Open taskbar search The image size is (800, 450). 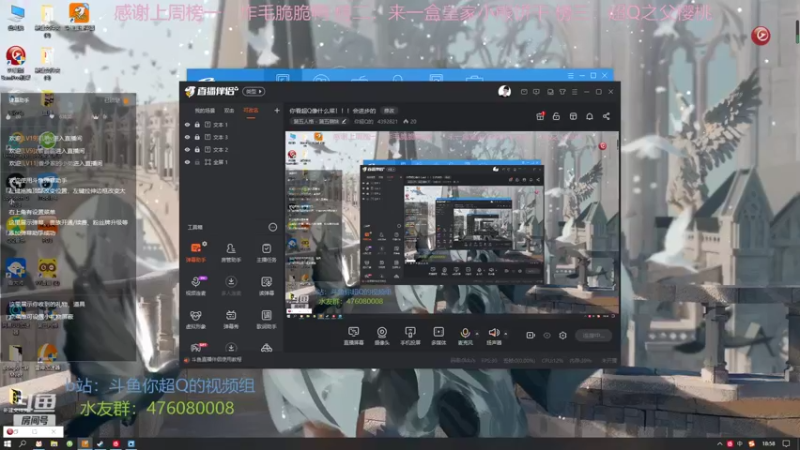point(22,444)
